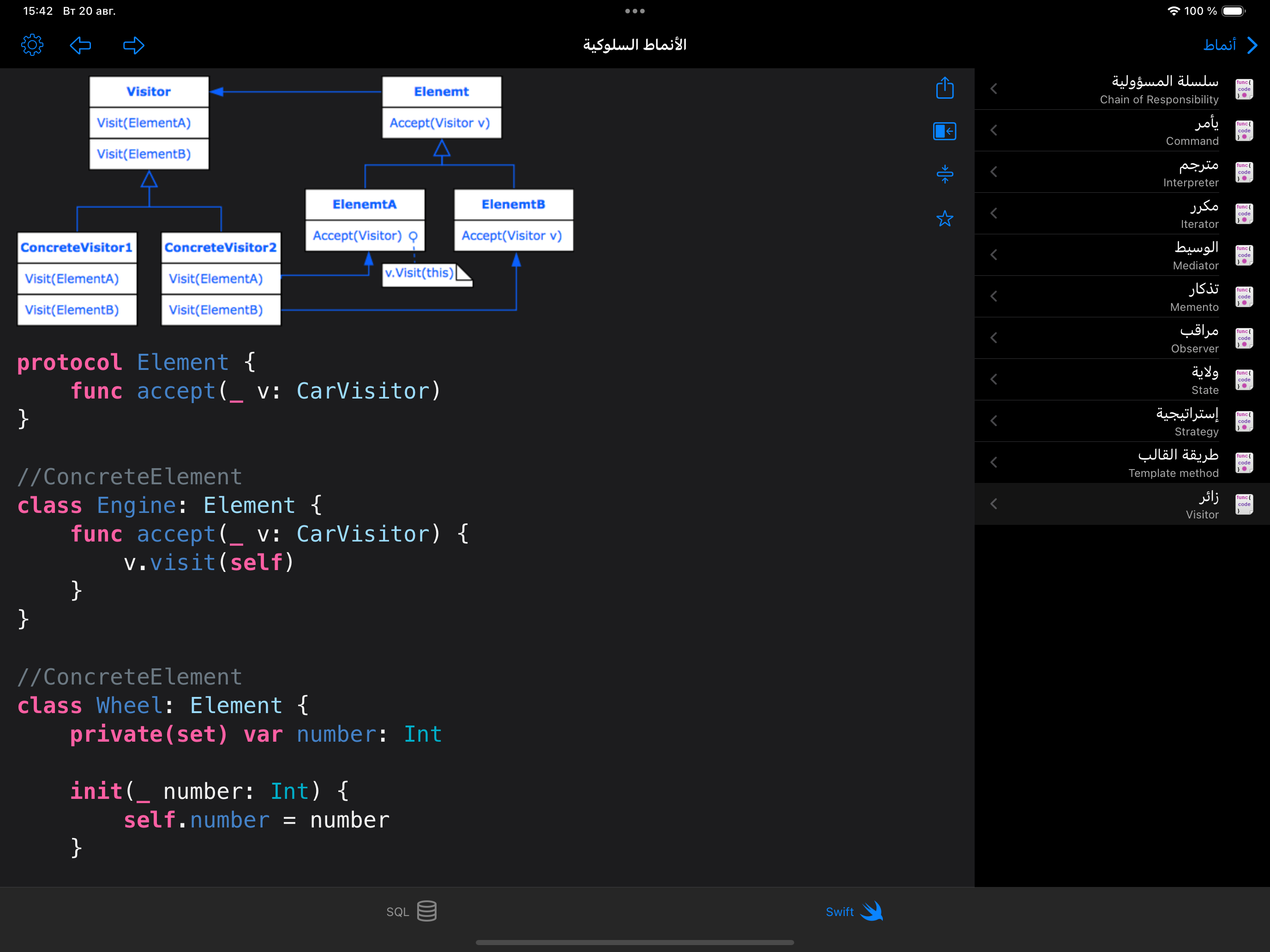Tap the code icon beside Interpreter
Screen dimensions: 1270x952
click(1244, 172)
